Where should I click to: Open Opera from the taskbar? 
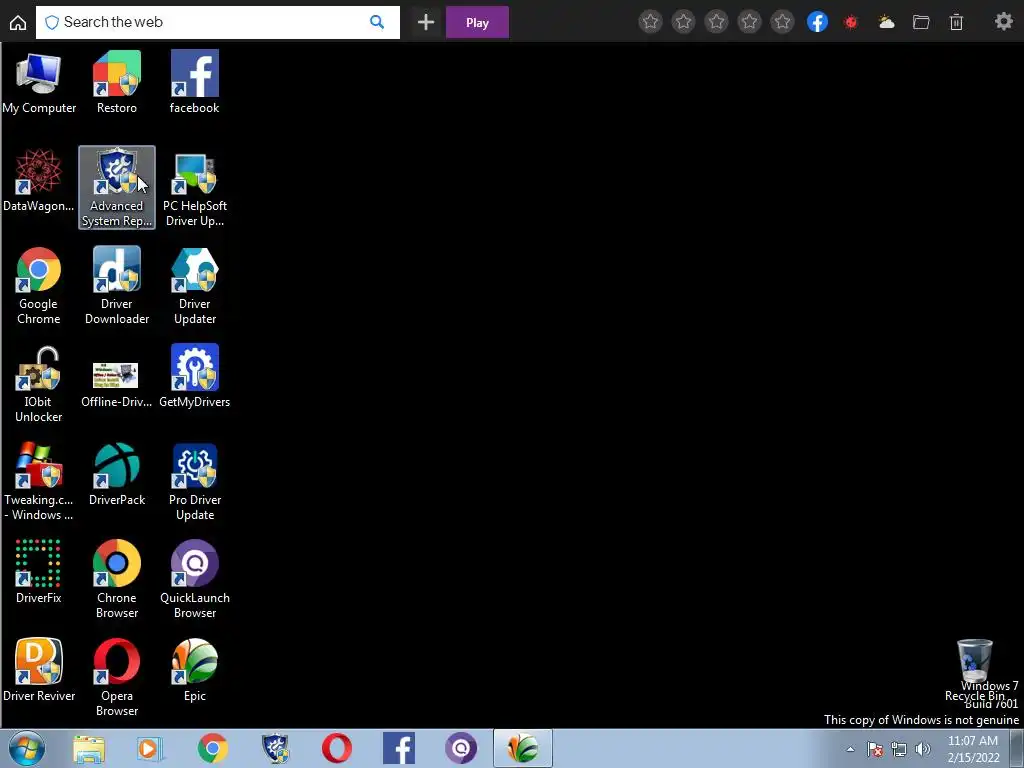pos(336,749)
